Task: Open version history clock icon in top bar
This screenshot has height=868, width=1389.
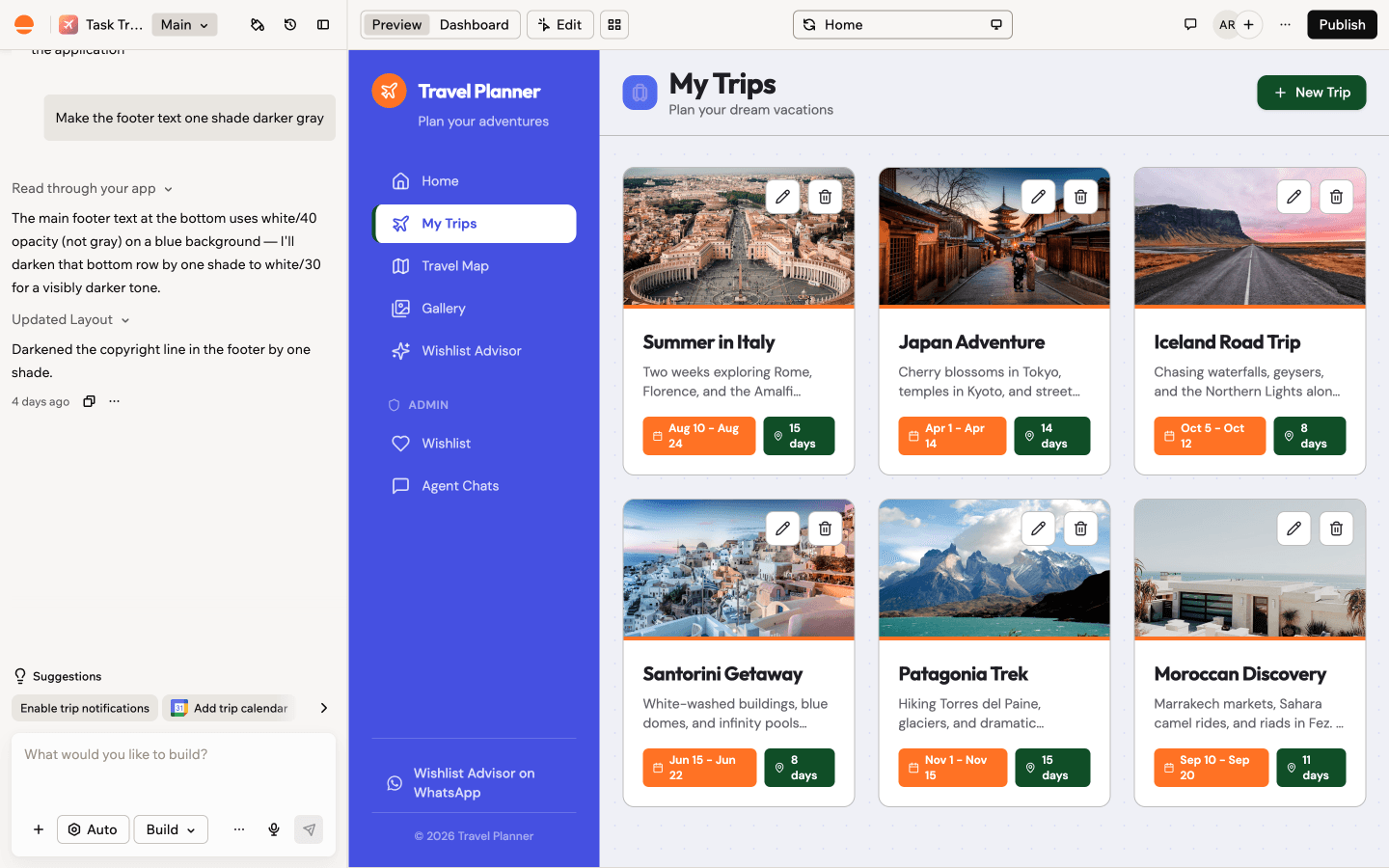Action: (290, 25)
